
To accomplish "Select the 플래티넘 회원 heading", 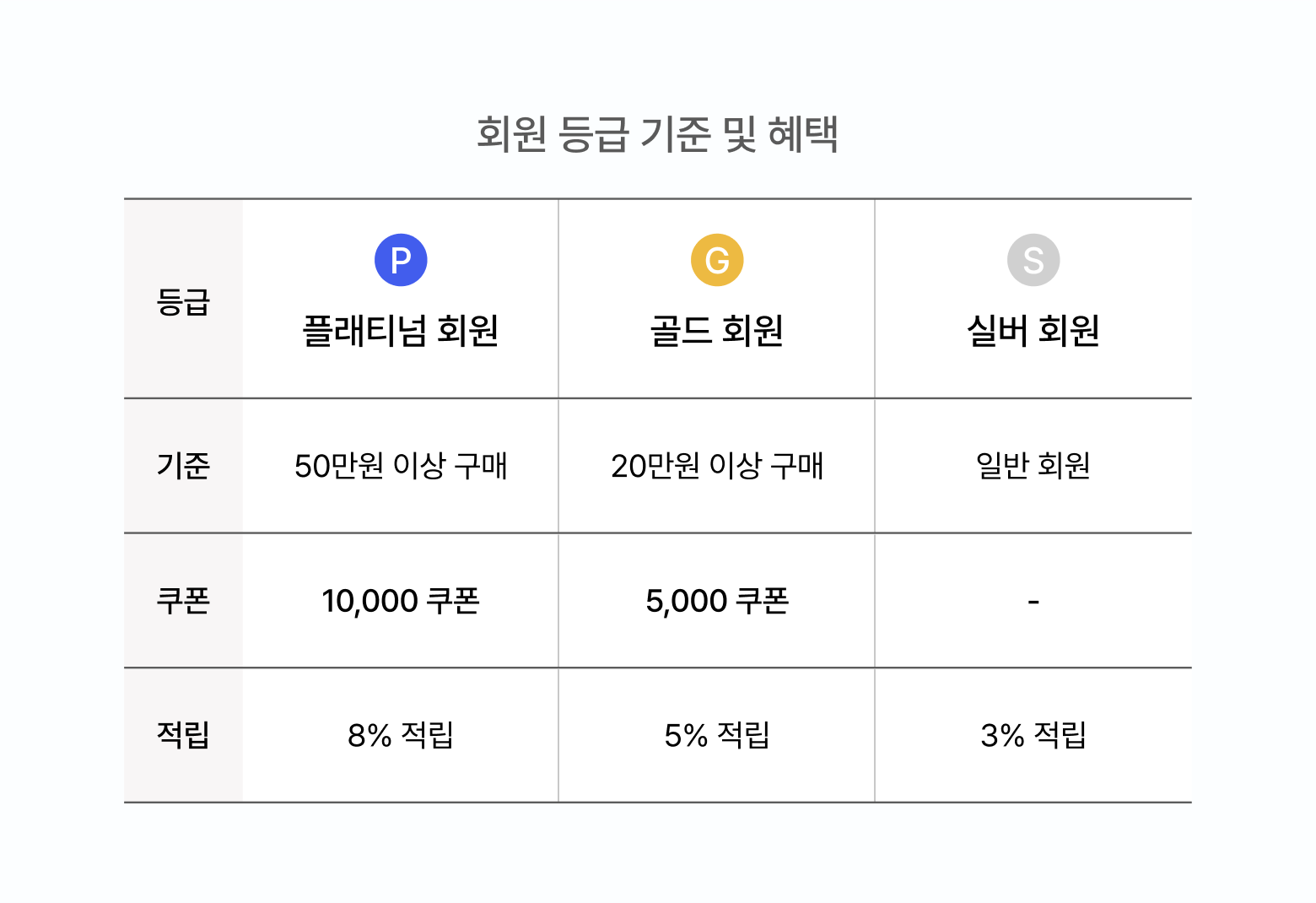I will coord(401,331).
